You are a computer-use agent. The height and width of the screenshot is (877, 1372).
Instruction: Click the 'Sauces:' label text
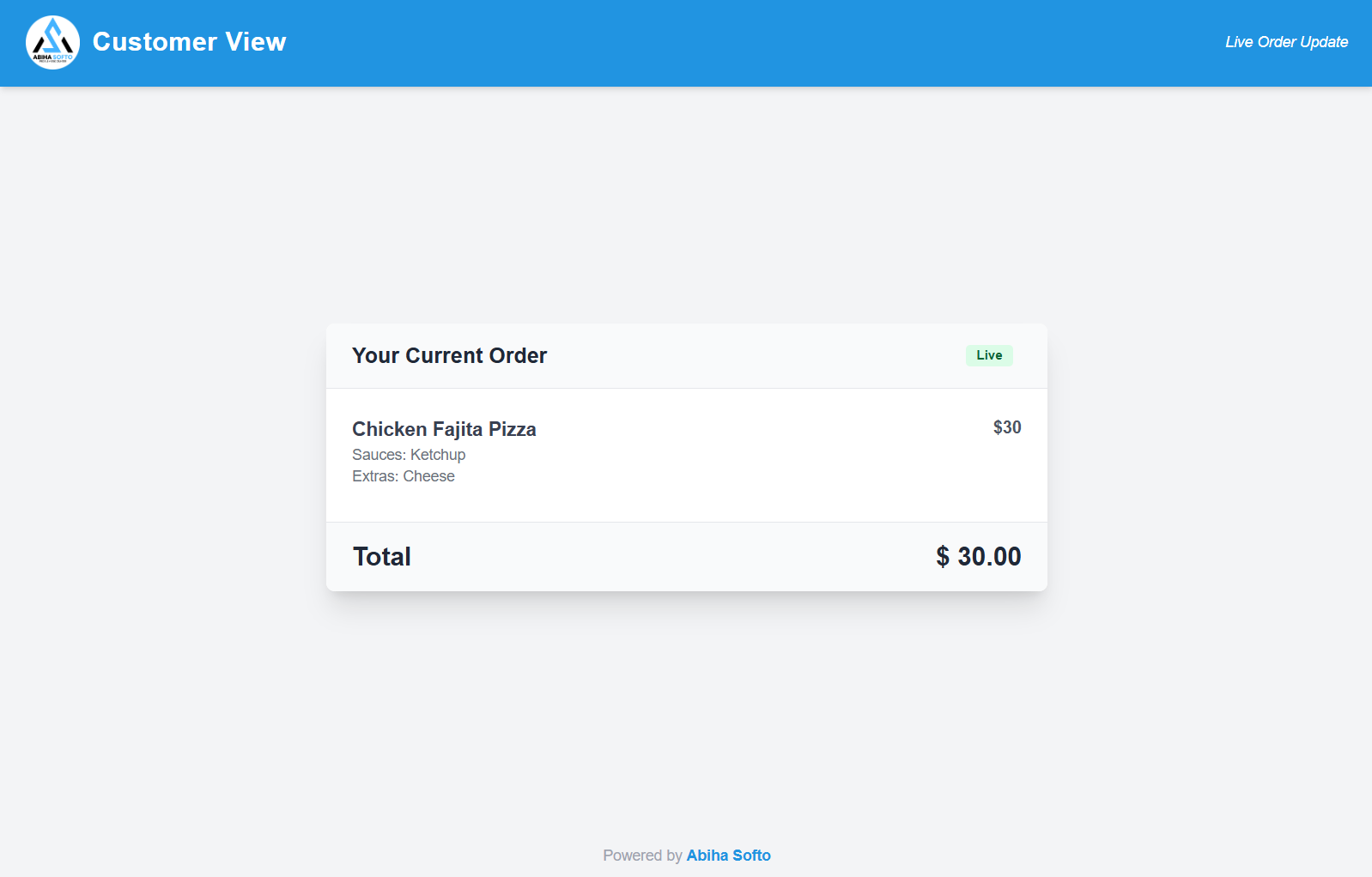[x=379, y=455]
